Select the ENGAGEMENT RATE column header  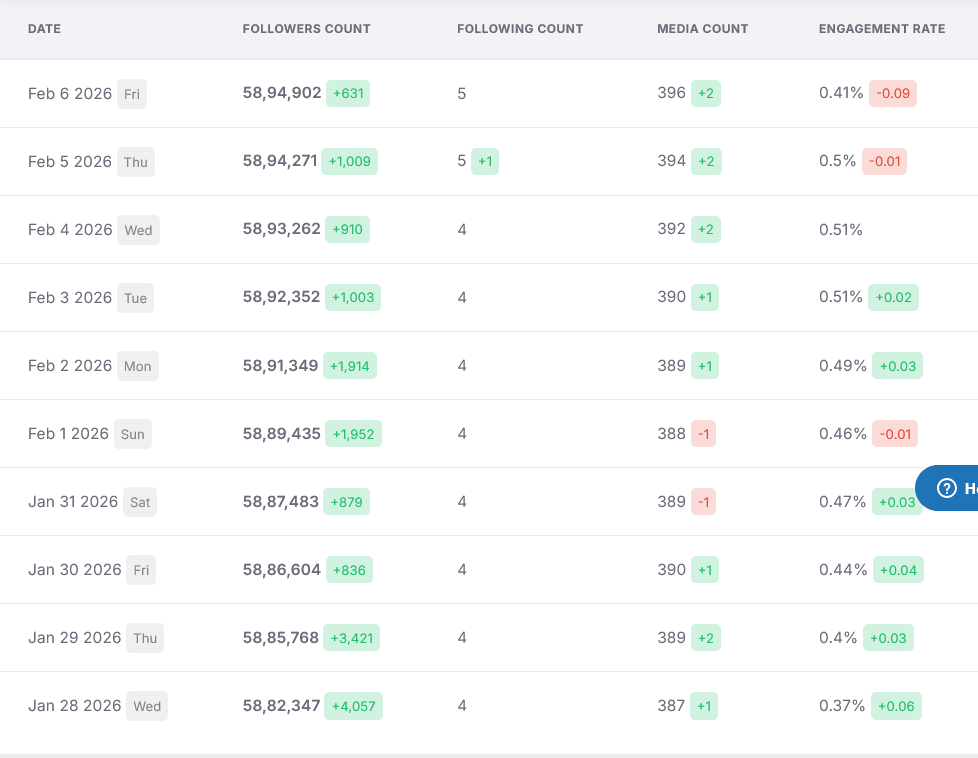tap(882, 29)
